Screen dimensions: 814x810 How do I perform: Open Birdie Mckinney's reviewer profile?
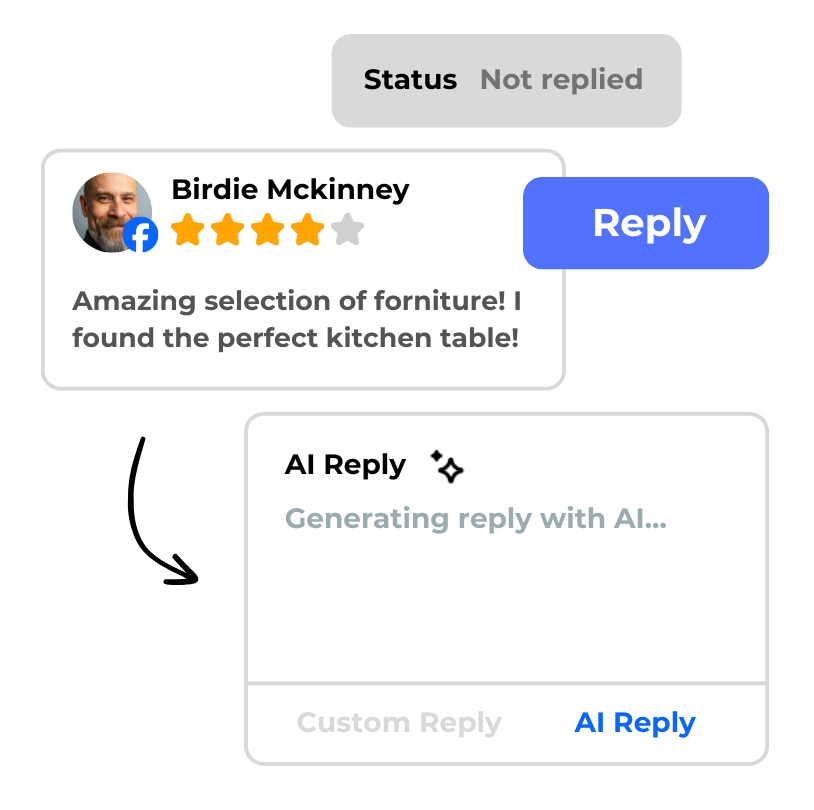(x=290, y=189)
